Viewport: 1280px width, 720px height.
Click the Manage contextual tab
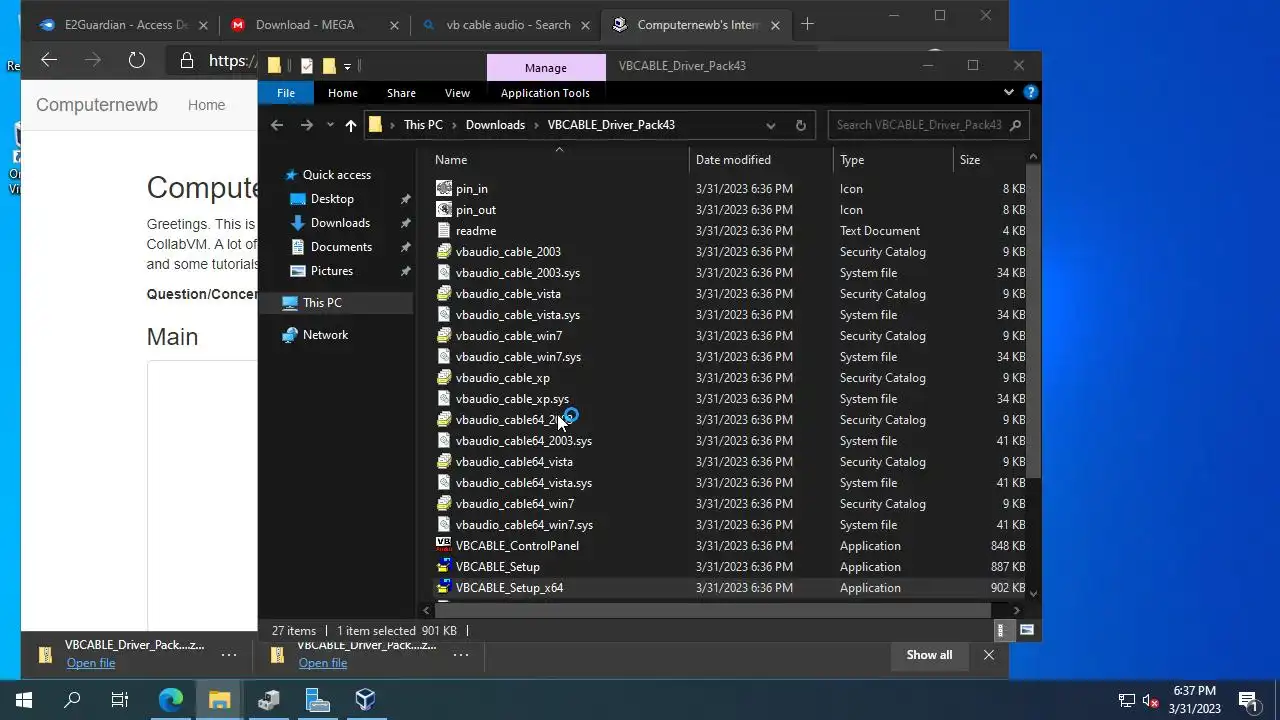pos(546,67)
